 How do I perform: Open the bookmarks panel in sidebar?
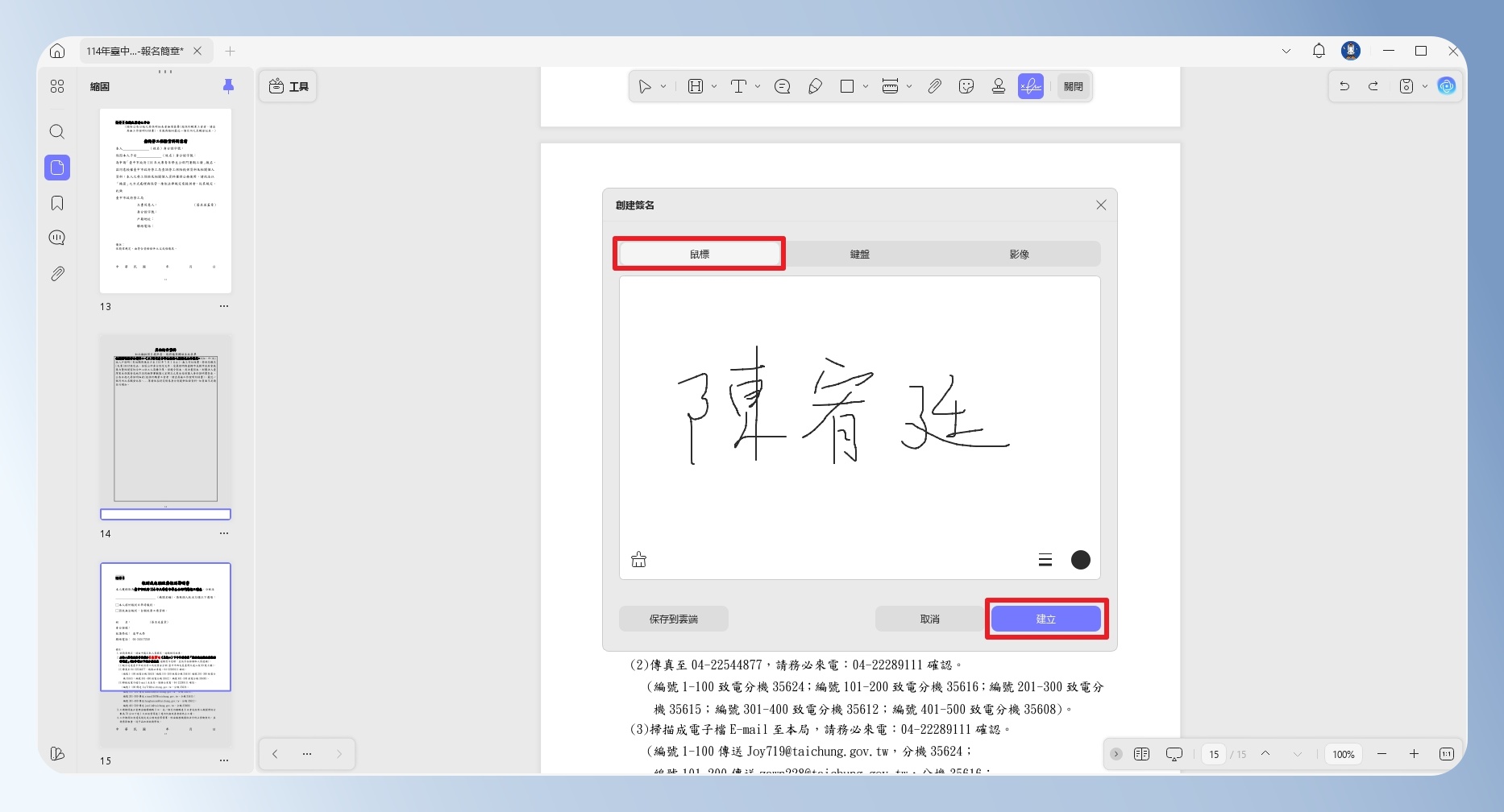57,203
